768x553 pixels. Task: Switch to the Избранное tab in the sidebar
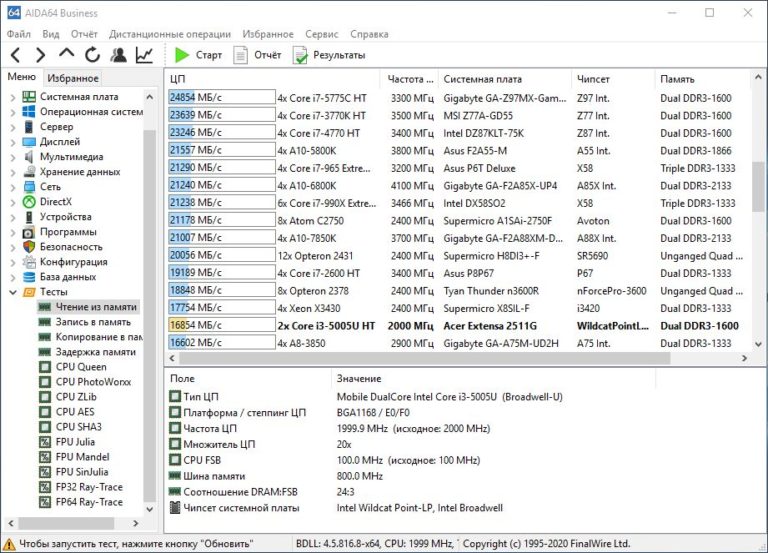click(73, 78)
